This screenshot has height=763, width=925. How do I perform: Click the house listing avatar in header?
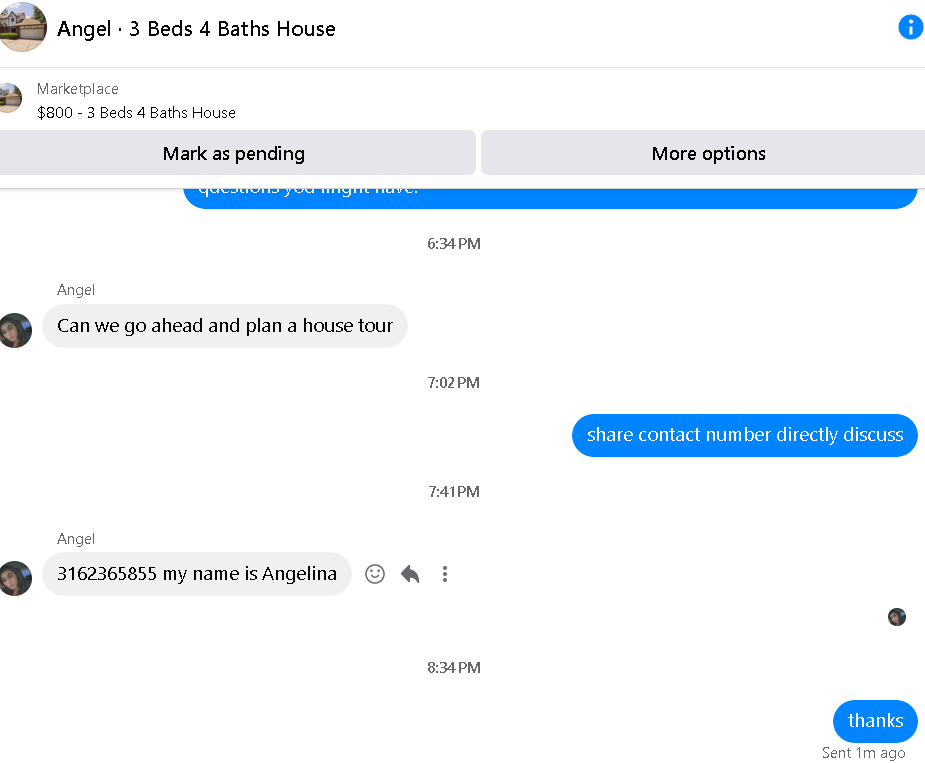point(22,27)
